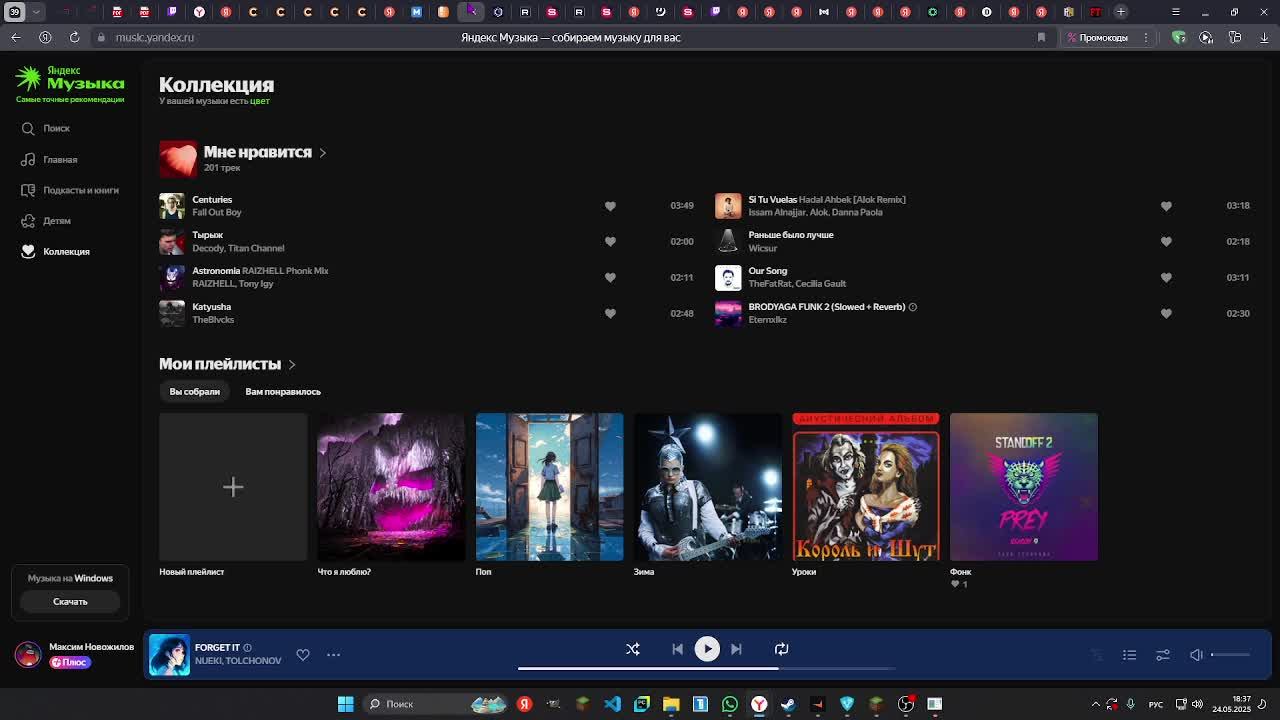The image size is (1280, 720).
Task: Open the FORGET IT track cover in player
Action: click(169, 655)
